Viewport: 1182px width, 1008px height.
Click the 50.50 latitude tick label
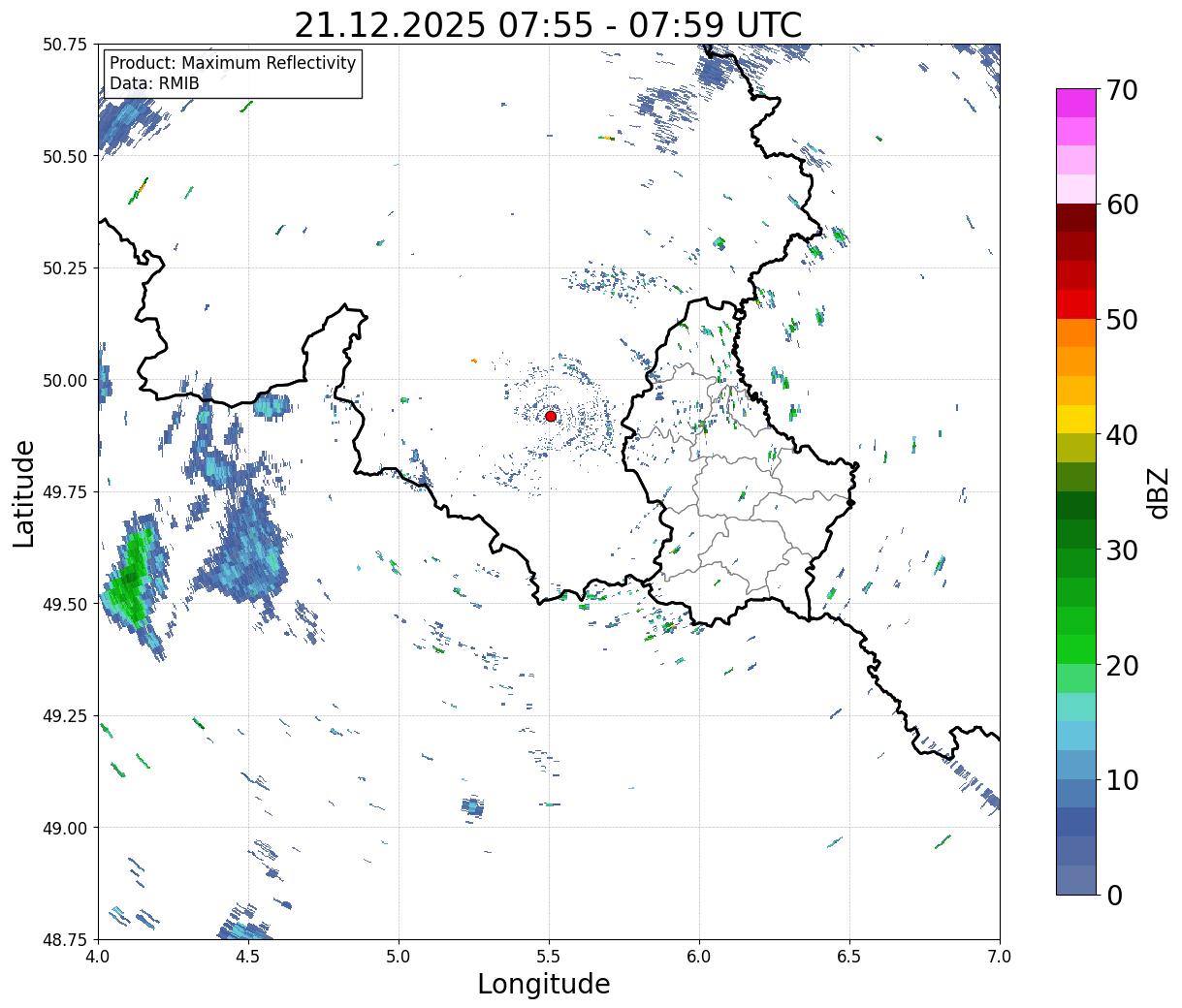[x=65, y=156]
